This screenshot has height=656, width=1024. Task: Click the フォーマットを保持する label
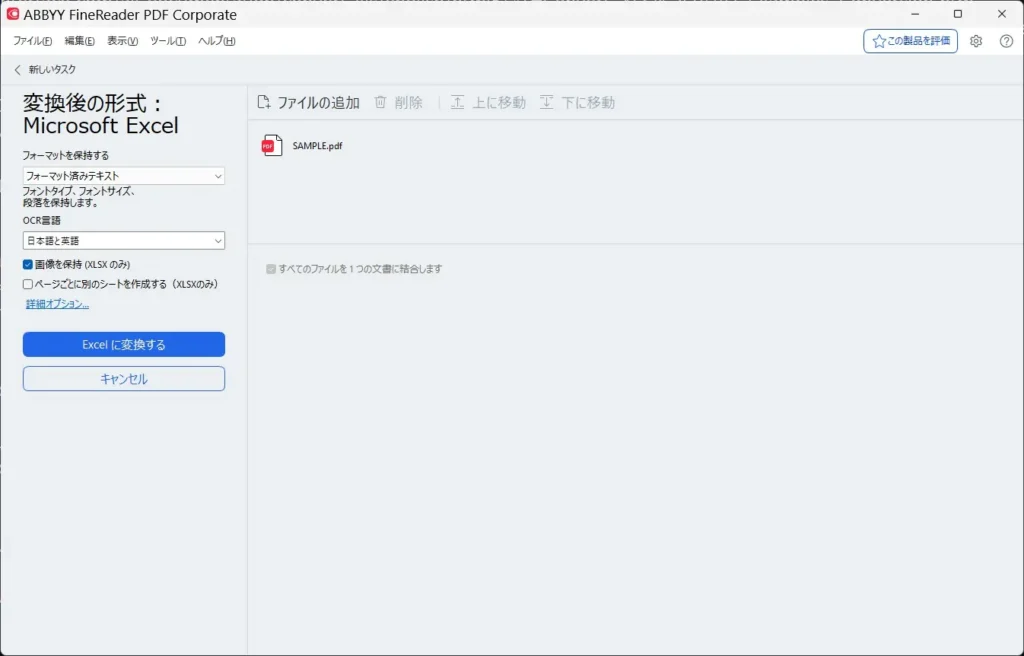coord(66,156)
